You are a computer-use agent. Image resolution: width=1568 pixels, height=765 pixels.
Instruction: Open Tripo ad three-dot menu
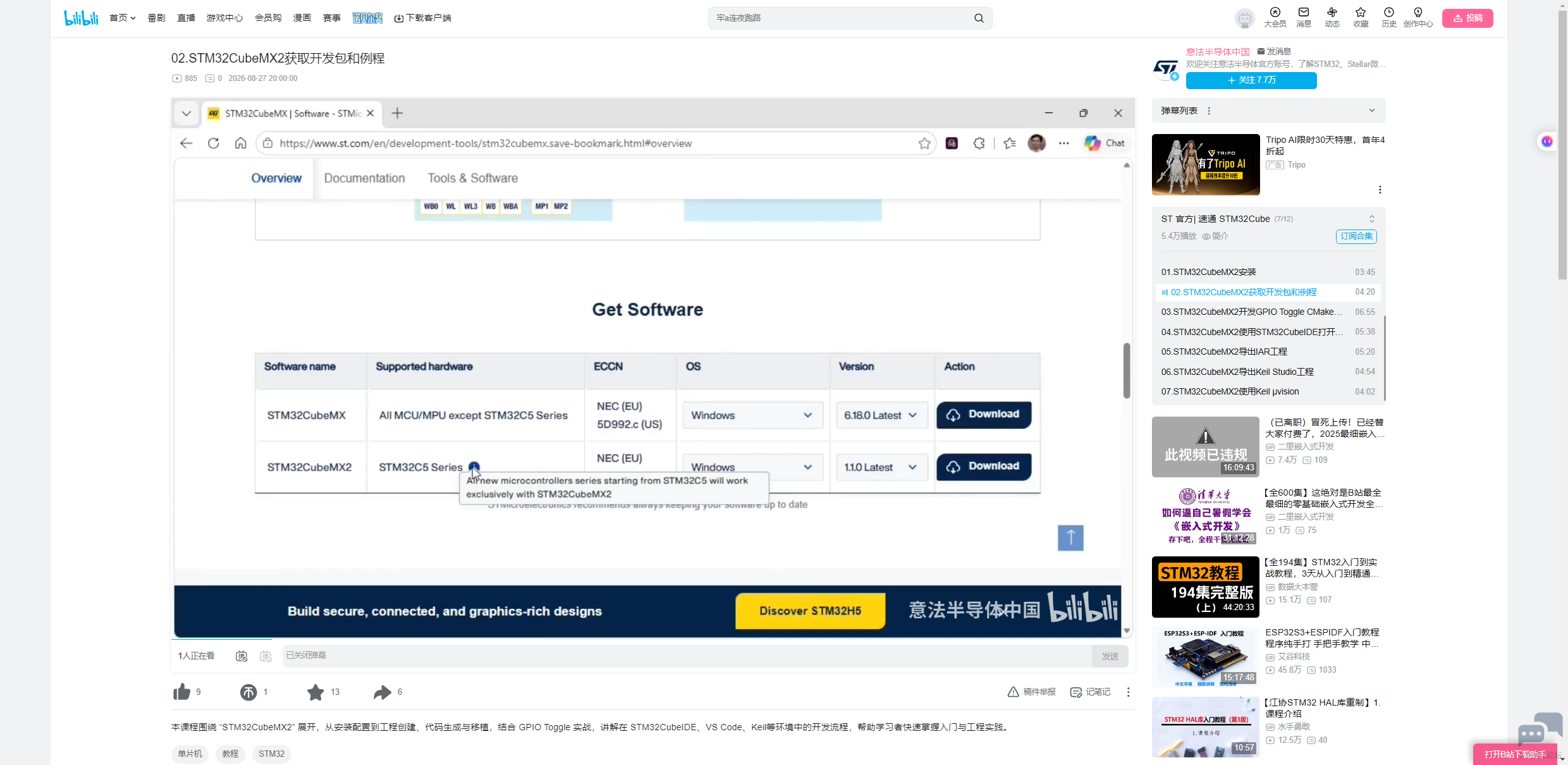[x=1380, y=190]
